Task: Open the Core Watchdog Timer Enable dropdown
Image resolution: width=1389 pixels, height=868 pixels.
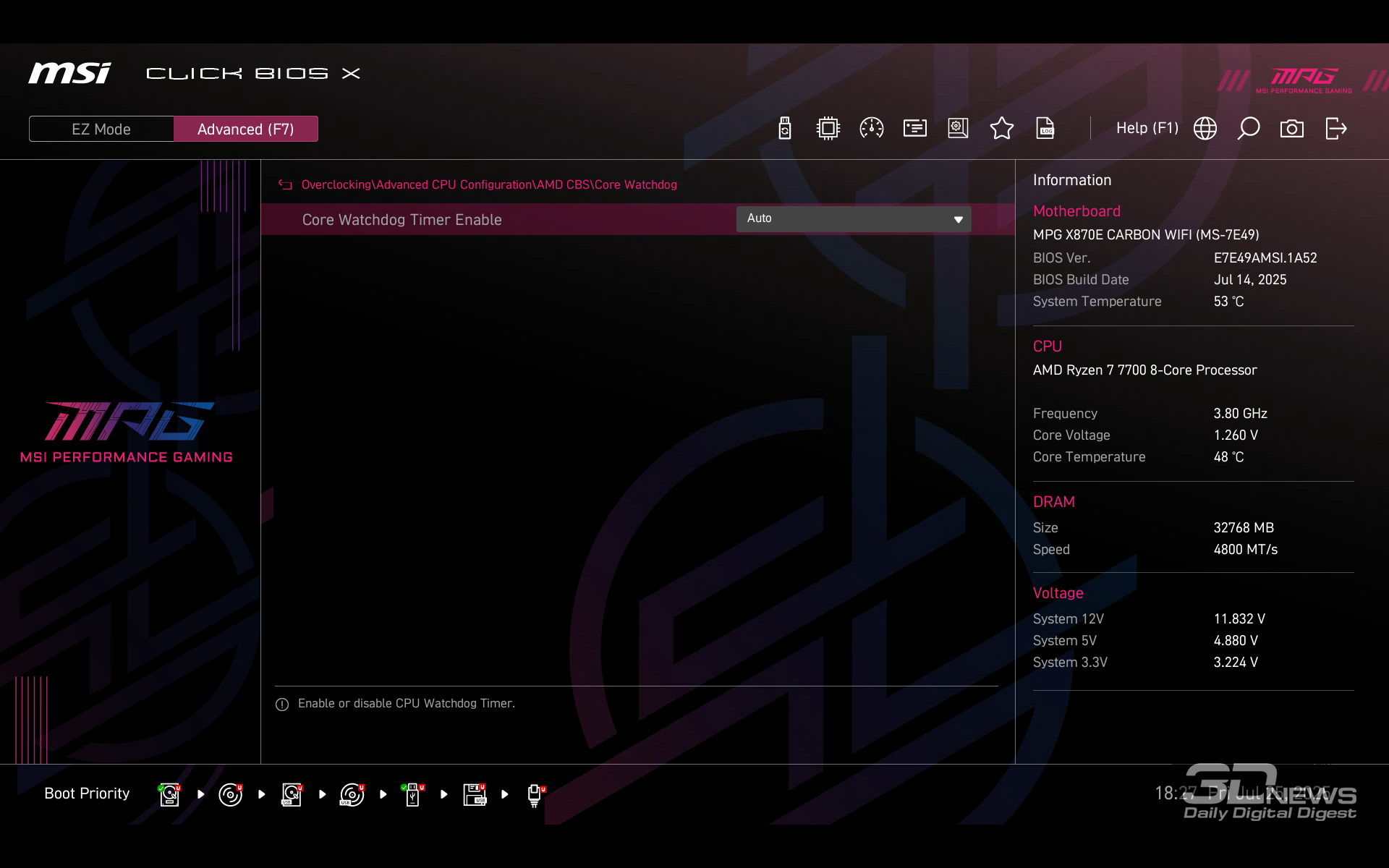Action: (x=854, y=218)
